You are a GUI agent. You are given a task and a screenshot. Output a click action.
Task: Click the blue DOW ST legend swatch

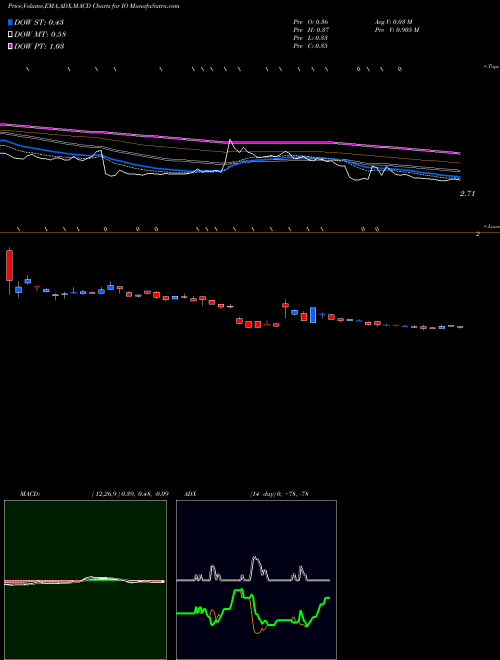10,22
